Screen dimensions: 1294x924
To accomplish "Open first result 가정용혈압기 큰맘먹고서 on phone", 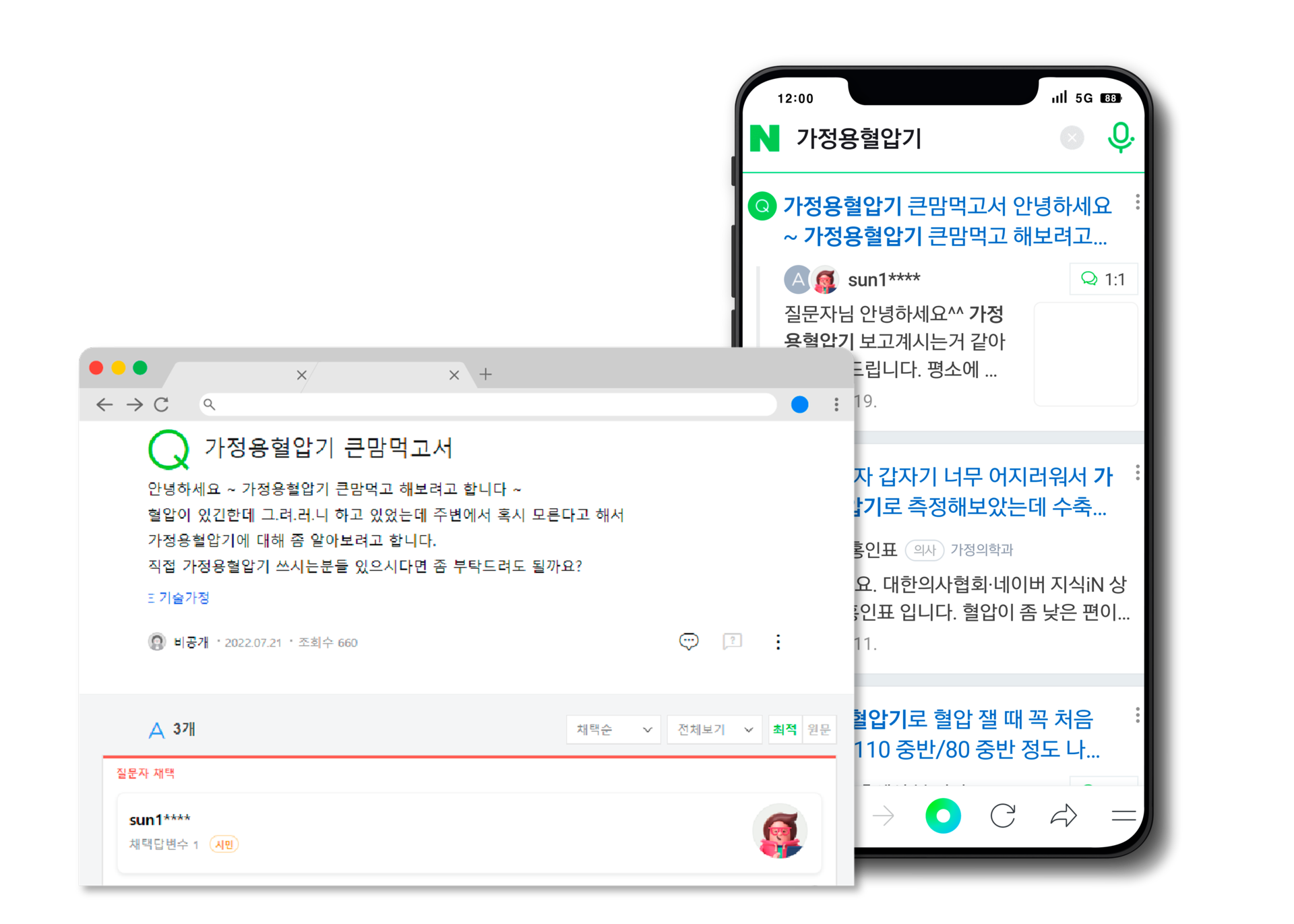I will [x=947, y=221].
